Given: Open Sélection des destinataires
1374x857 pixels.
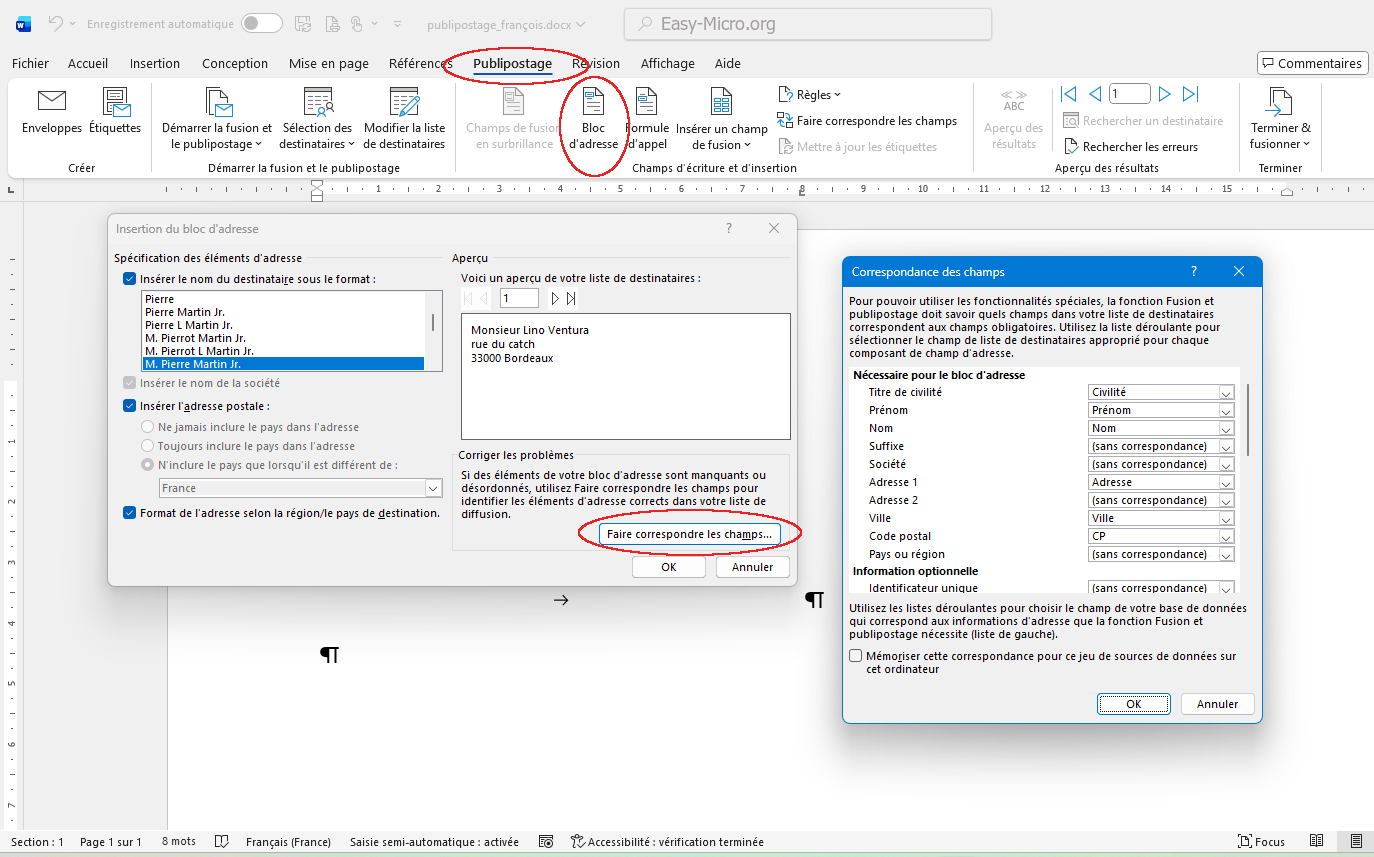Looking at the screenshot, I should (x=317, y=117).
